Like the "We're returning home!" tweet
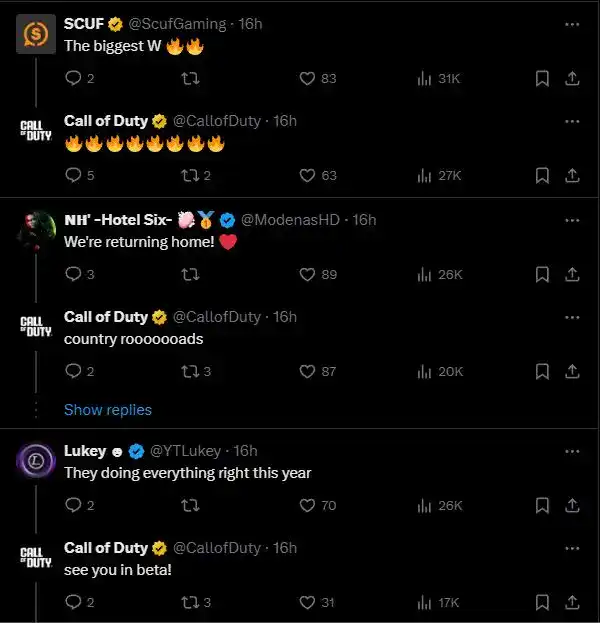This screenshot has width=600, height=623. [308, 274]
